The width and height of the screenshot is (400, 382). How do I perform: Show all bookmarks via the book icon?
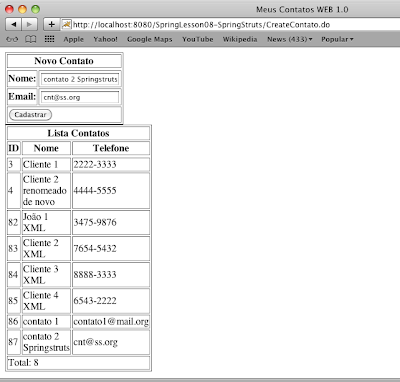tap(31, 39)
